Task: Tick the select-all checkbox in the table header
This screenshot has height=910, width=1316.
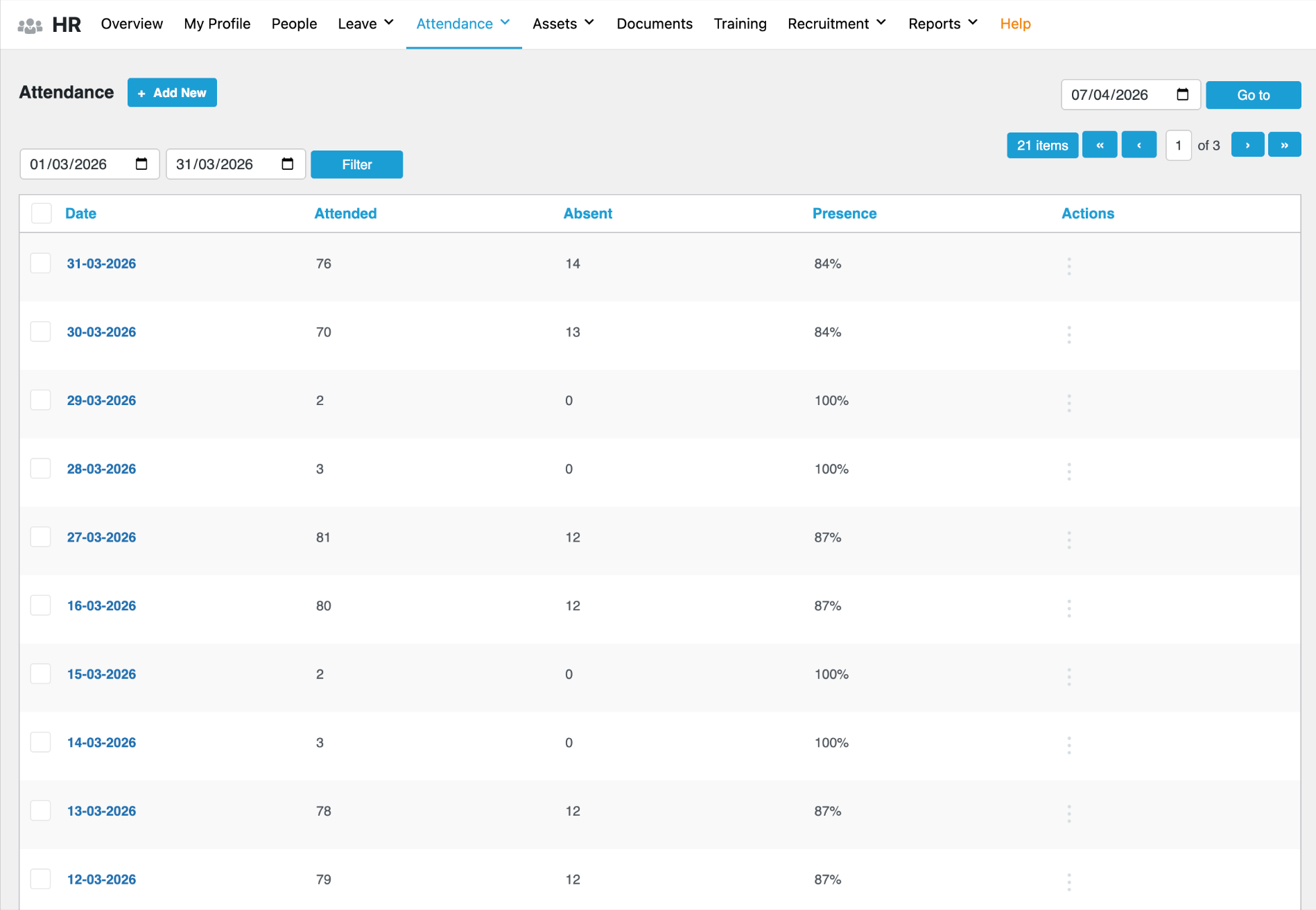Action: click(42, 214)
